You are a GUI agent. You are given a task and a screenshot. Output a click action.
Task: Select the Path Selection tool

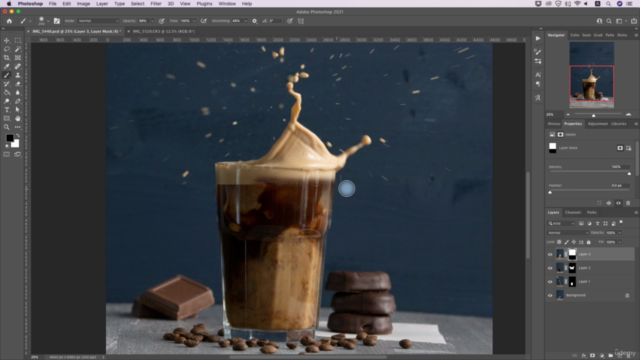[x=18, y=110]
